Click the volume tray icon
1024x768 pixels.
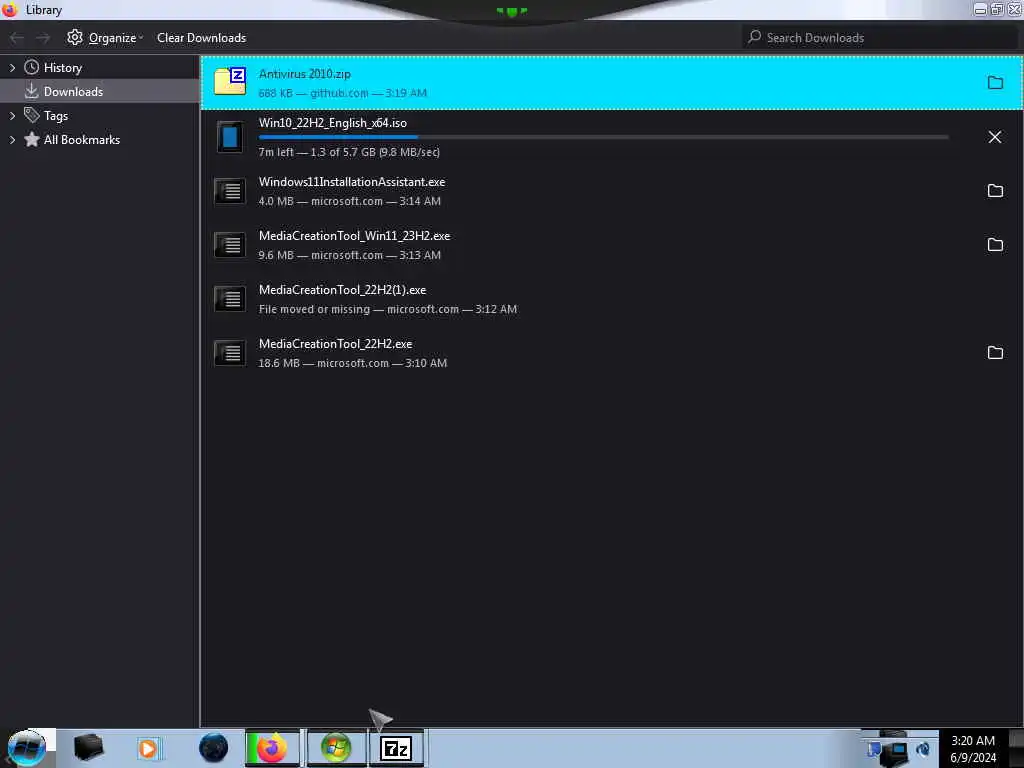pos(923,748)
